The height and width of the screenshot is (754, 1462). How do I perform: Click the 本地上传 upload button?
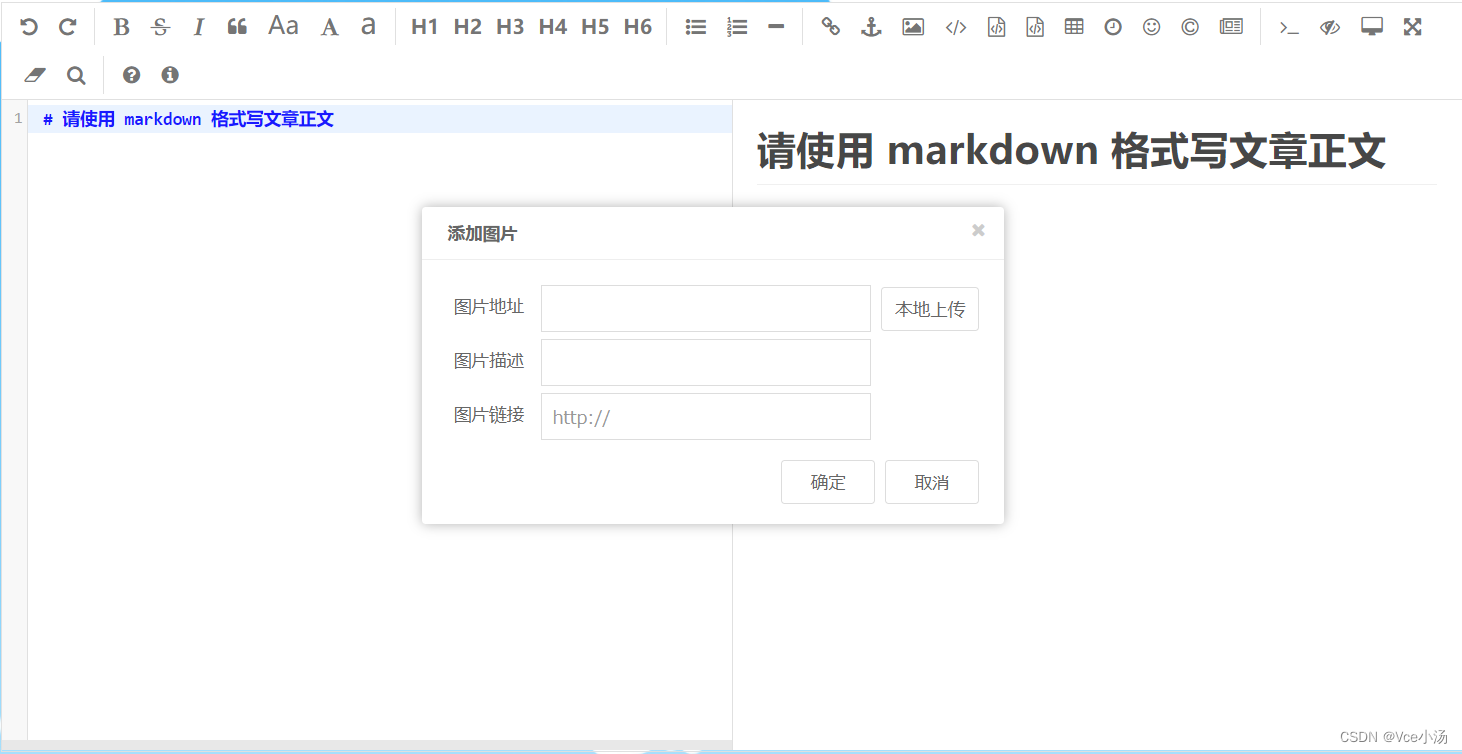click(930, 309)
